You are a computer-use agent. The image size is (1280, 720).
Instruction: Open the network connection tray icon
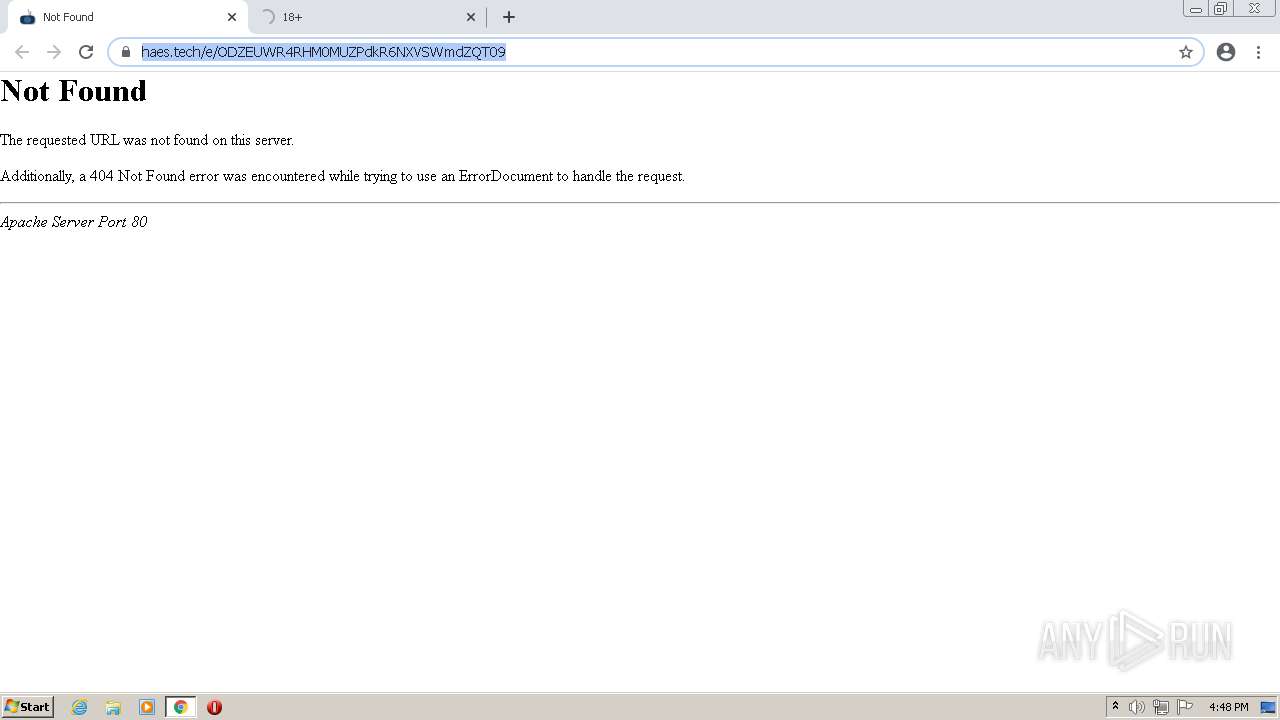coord(1161,707)
